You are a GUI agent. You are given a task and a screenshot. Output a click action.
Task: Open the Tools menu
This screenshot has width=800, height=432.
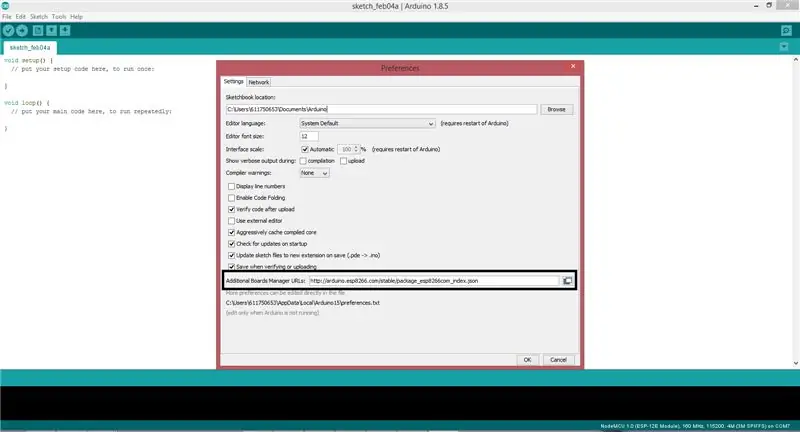point(59,17)
